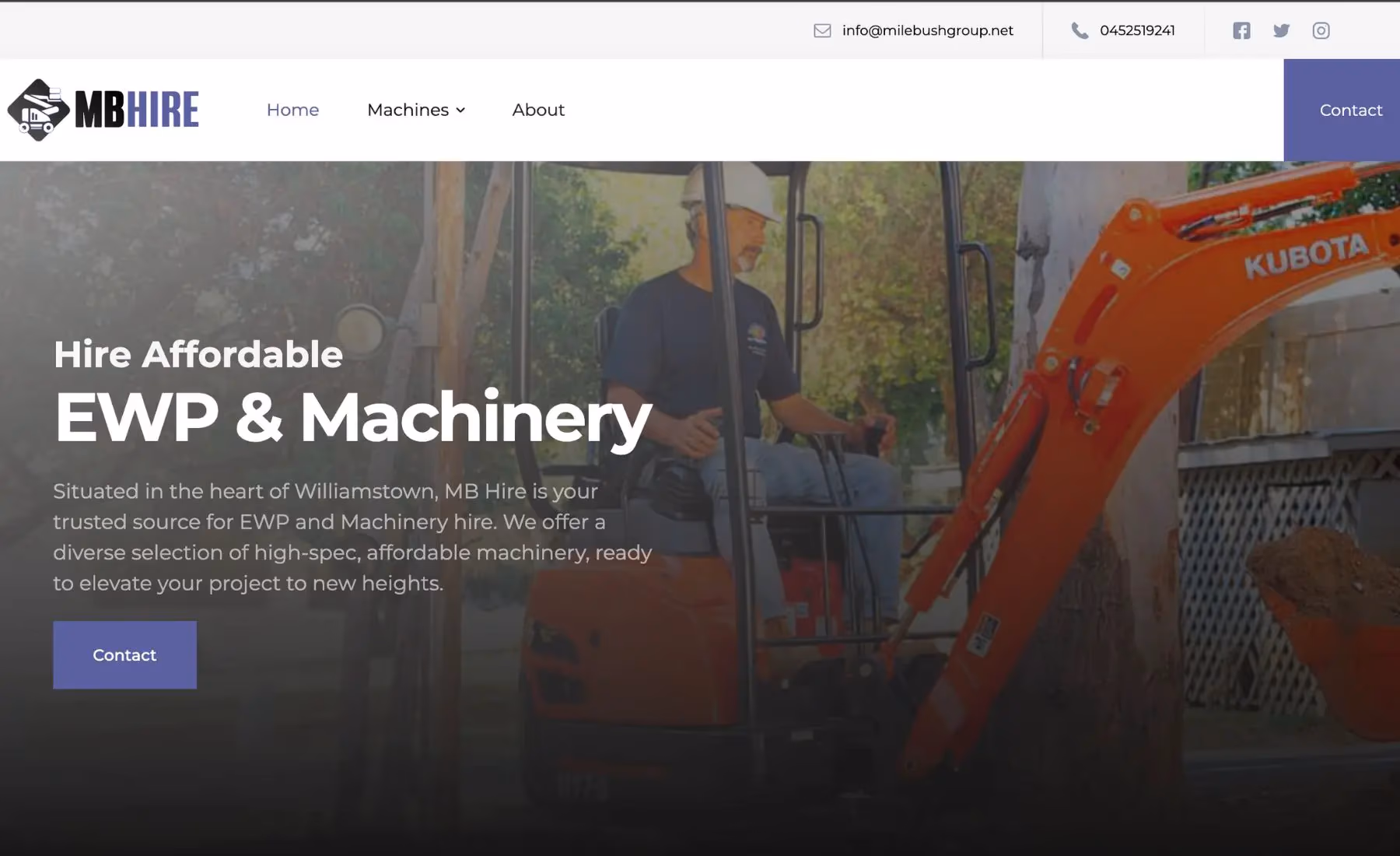This screenshot has height=856, width=1400.
Task: Open the Instagram social icon
Action: click(x=1321, y=30)
